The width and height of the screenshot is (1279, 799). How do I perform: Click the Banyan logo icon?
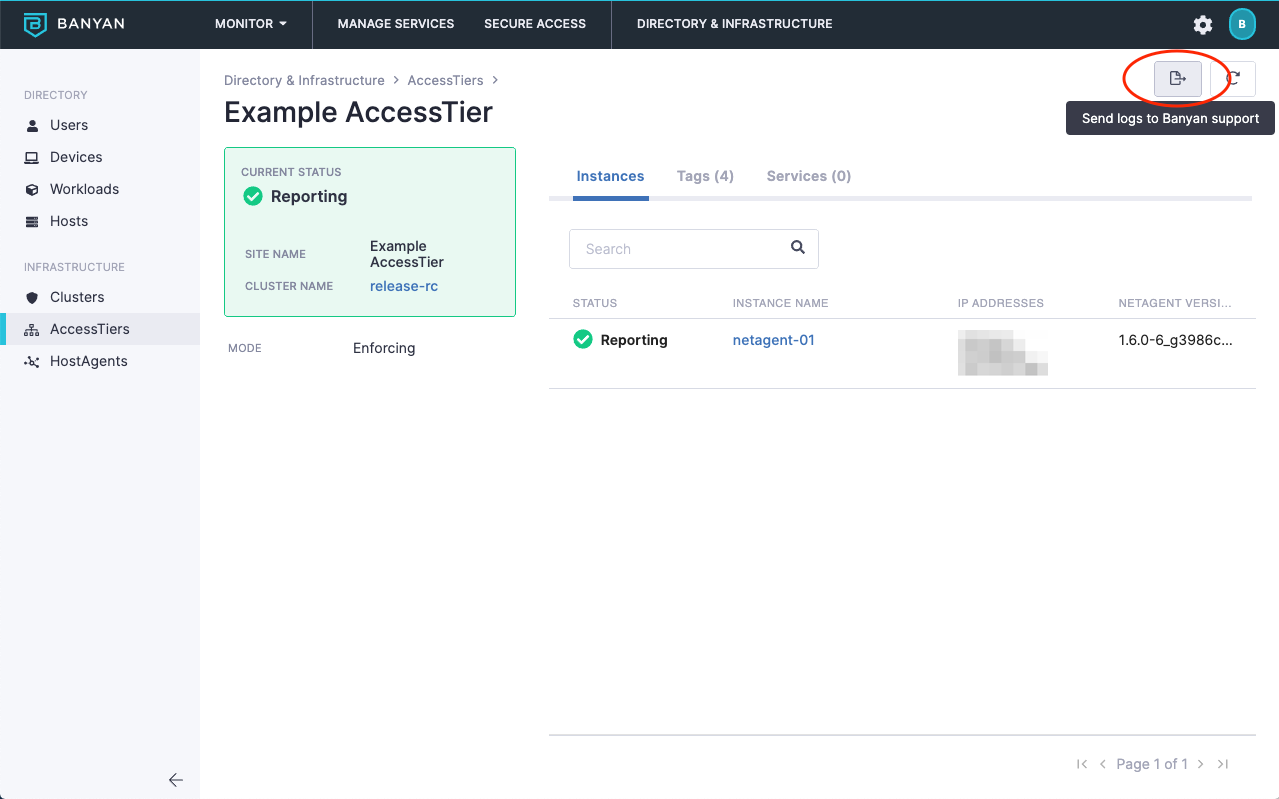pos(35,25)
